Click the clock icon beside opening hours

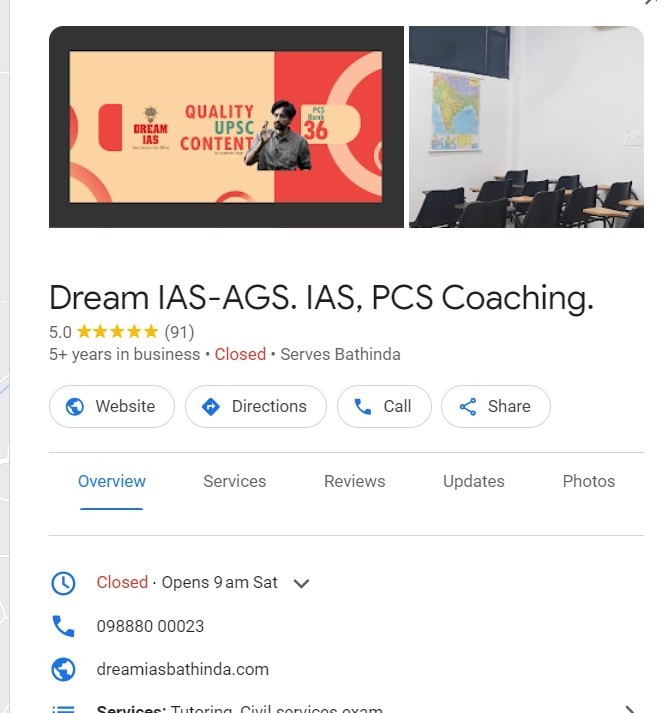[63, 583]
